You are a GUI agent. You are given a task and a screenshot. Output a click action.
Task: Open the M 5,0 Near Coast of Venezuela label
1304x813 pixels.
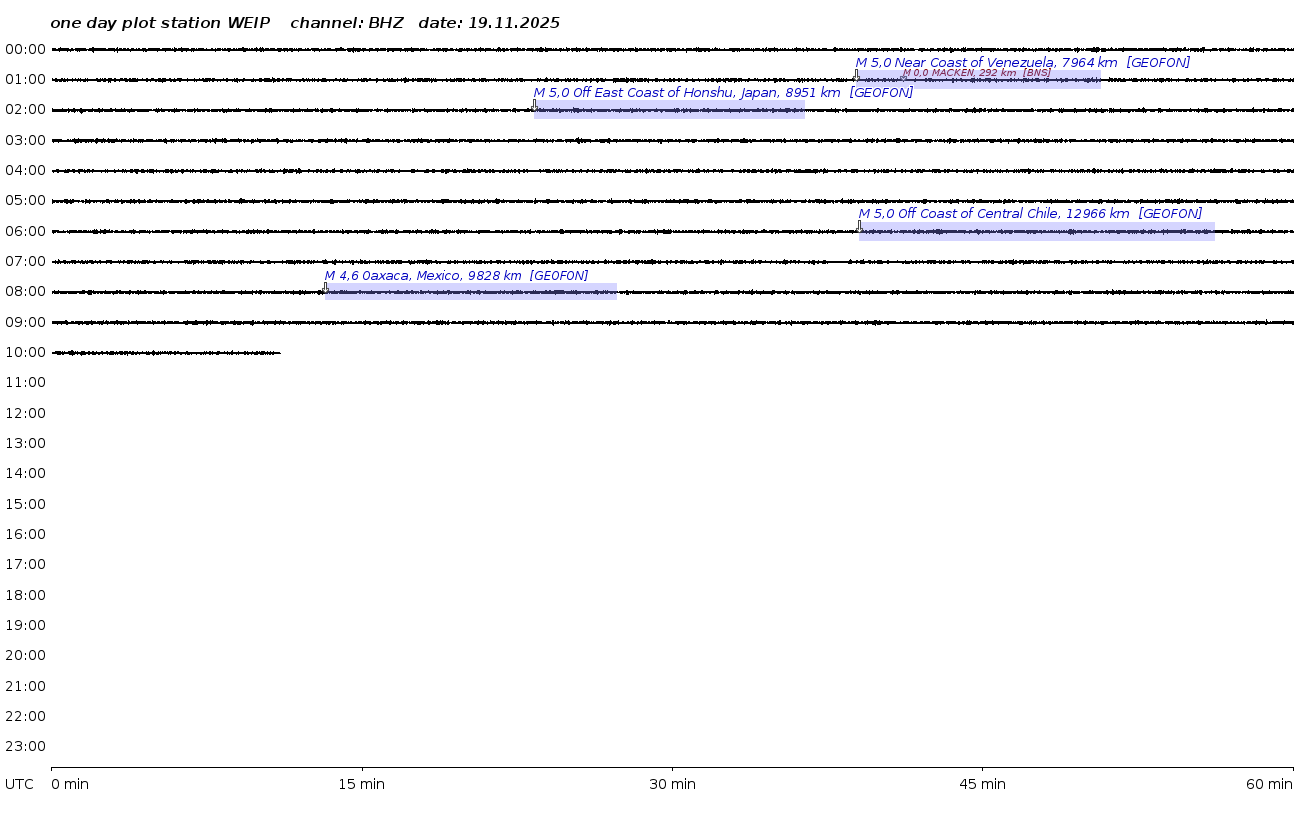(x=1022, y=62)
